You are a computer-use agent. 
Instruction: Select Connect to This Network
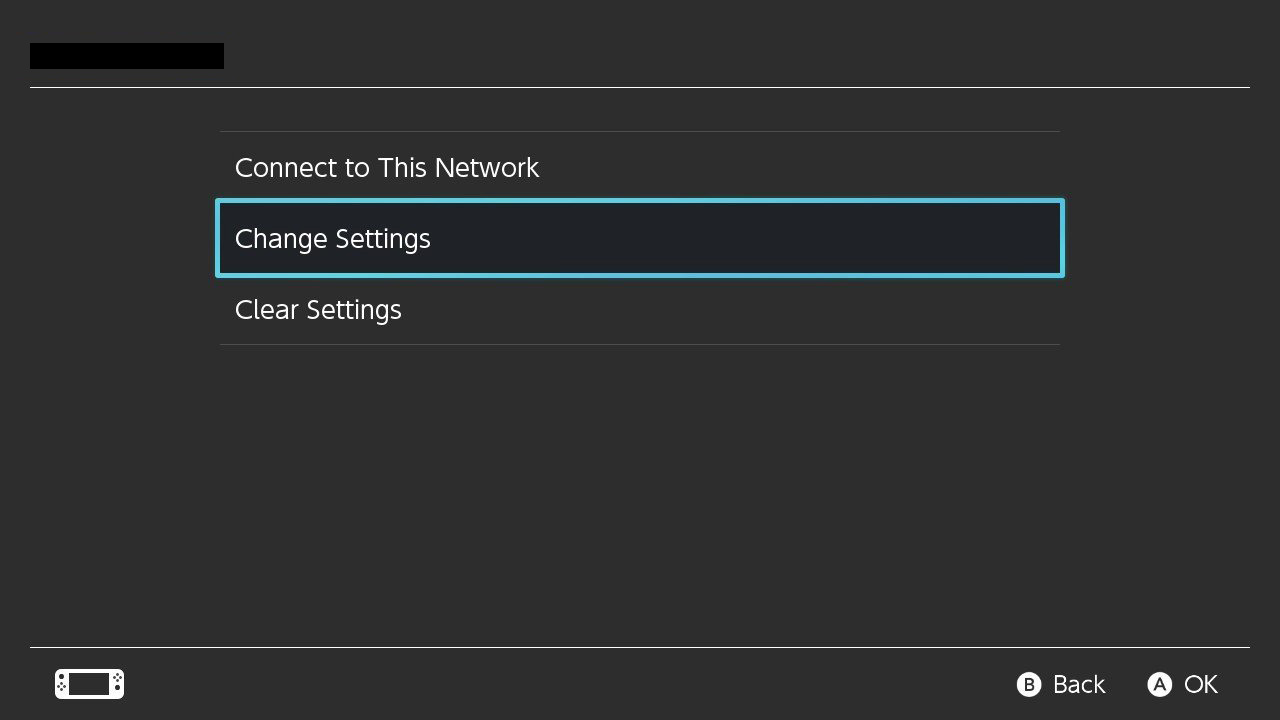tap(640, 167)
